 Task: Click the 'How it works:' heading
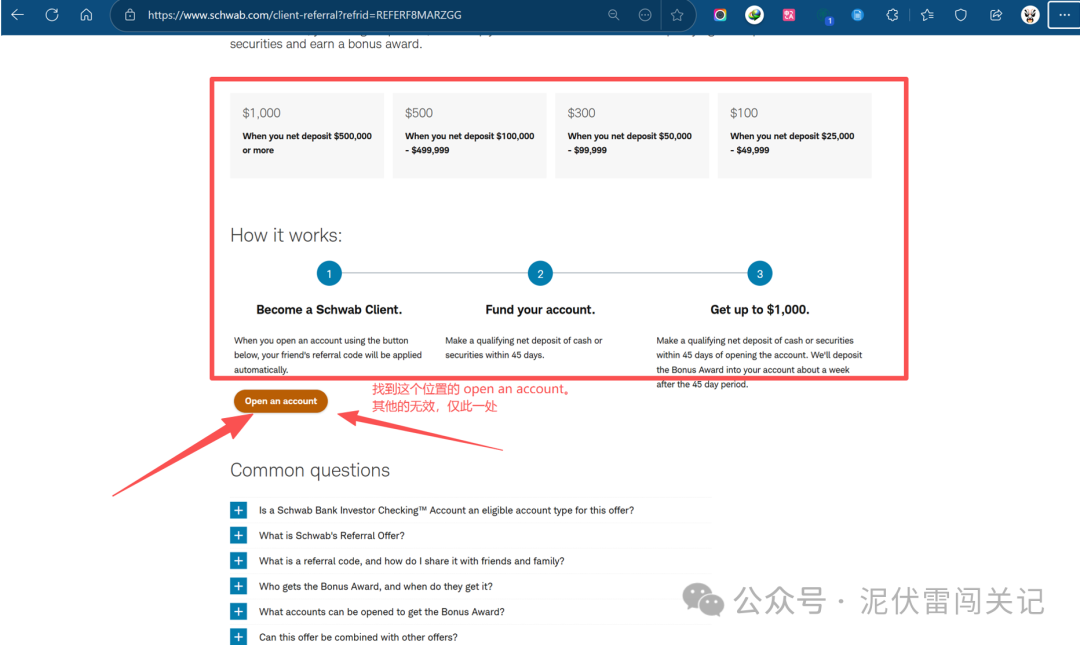[286, 235]
